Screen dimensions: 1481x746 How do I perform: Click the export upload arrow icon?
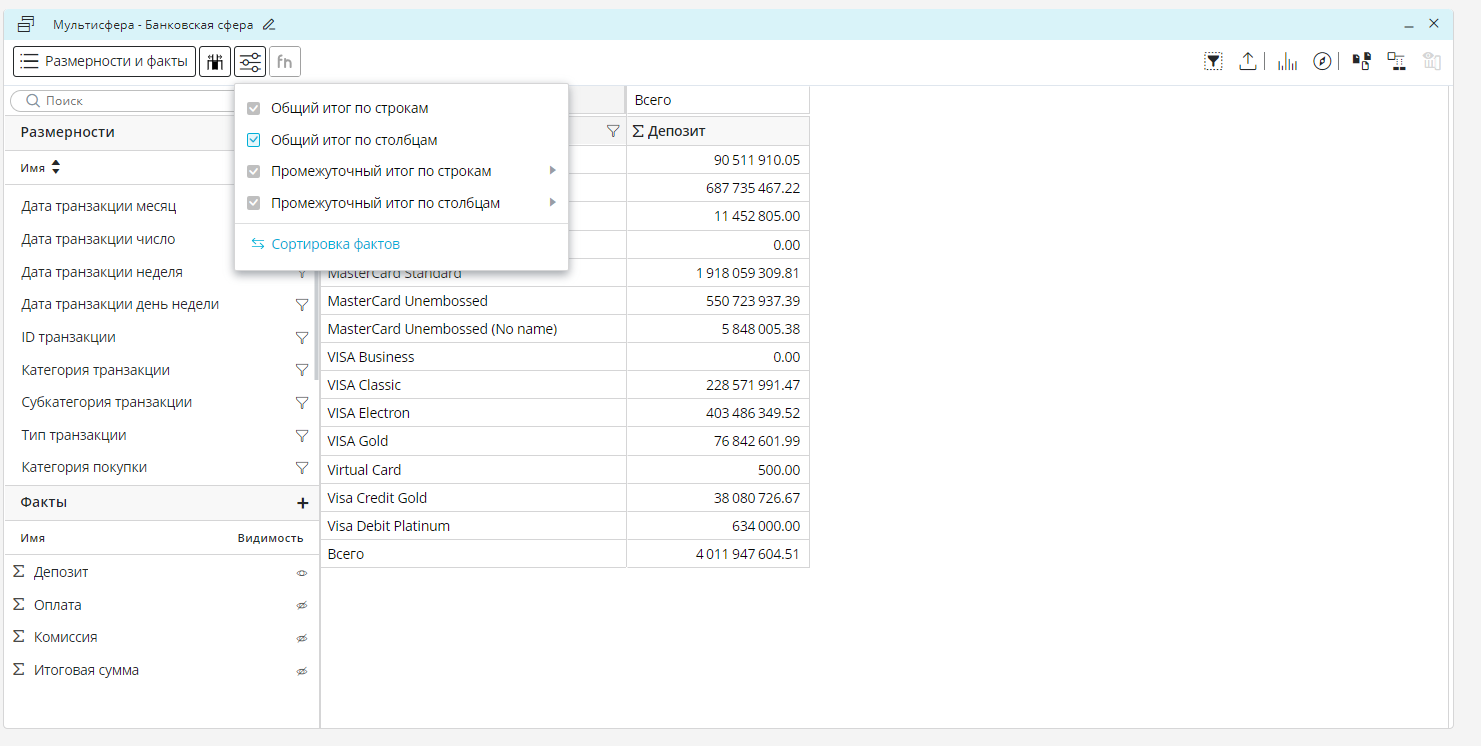pos(1247,62)
